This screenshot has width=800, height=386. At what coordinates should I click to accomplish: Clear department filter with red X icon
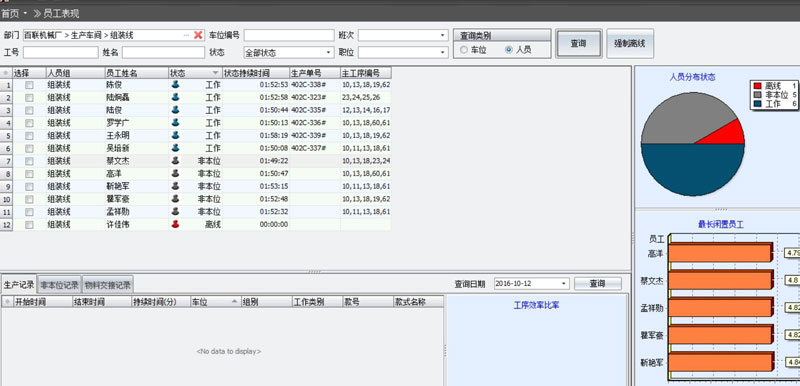click(x=198, y=35)
